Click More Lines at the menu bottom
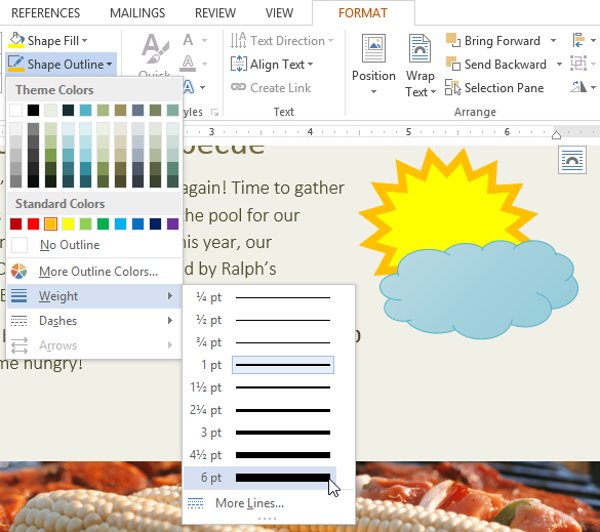Viewport: 600px width, 532px height. [249, 503]
